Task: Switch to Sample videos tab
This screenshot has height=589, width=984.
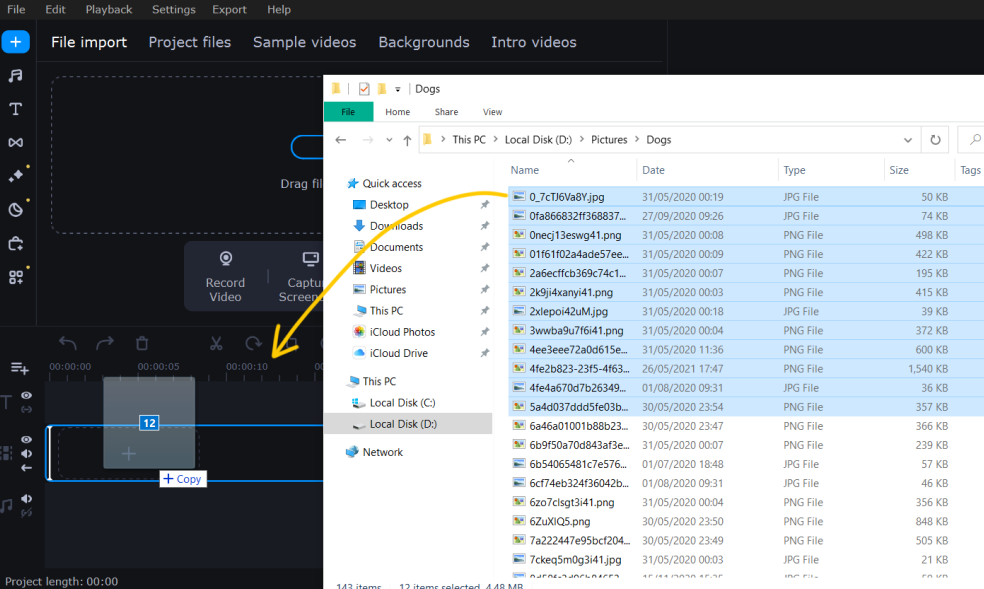Action: pyautogui.click(x=304, y=42)
